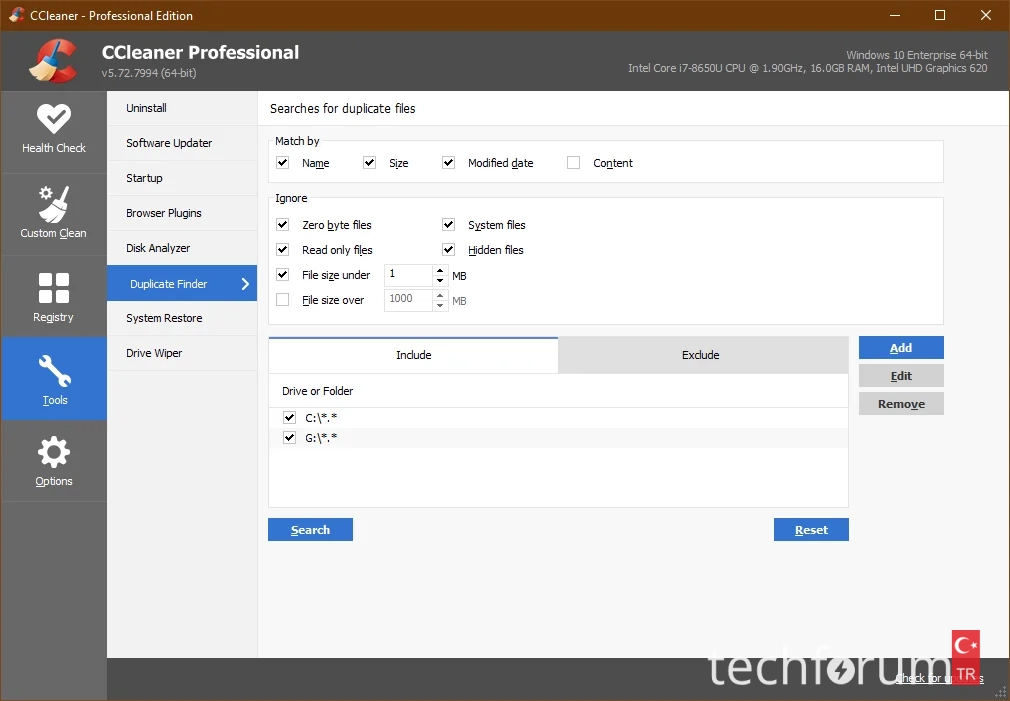This screenshot has width=1010, height=701.
Task: Select the G:\*.* row text
Action: [x=321, y=438]
